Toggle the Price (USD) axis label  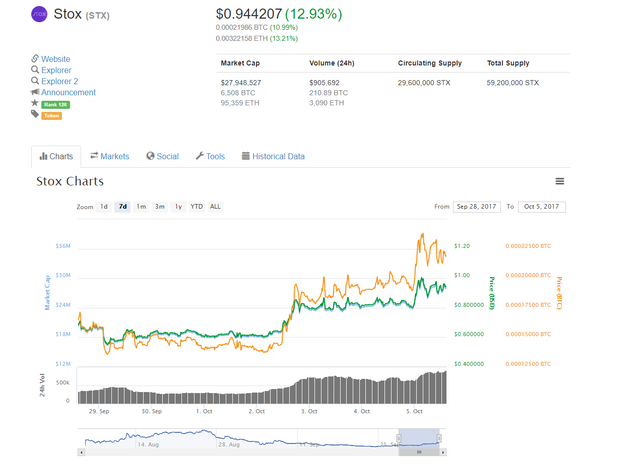(x=492, y=293)
